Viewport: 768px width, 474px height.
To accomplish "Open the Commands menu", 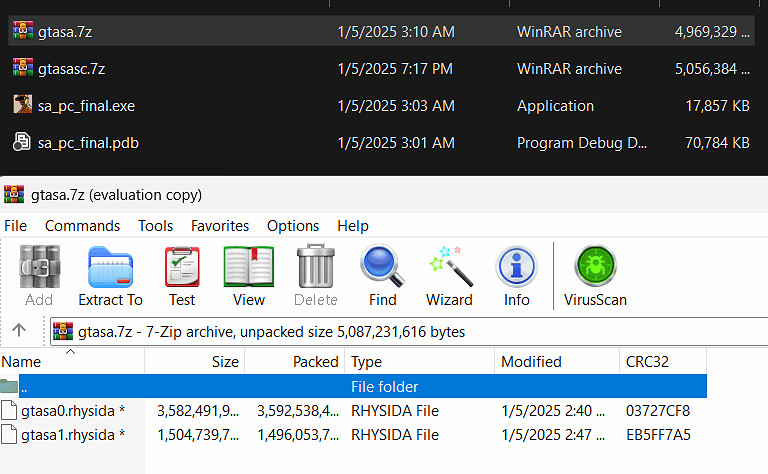I will pos(82,226).
